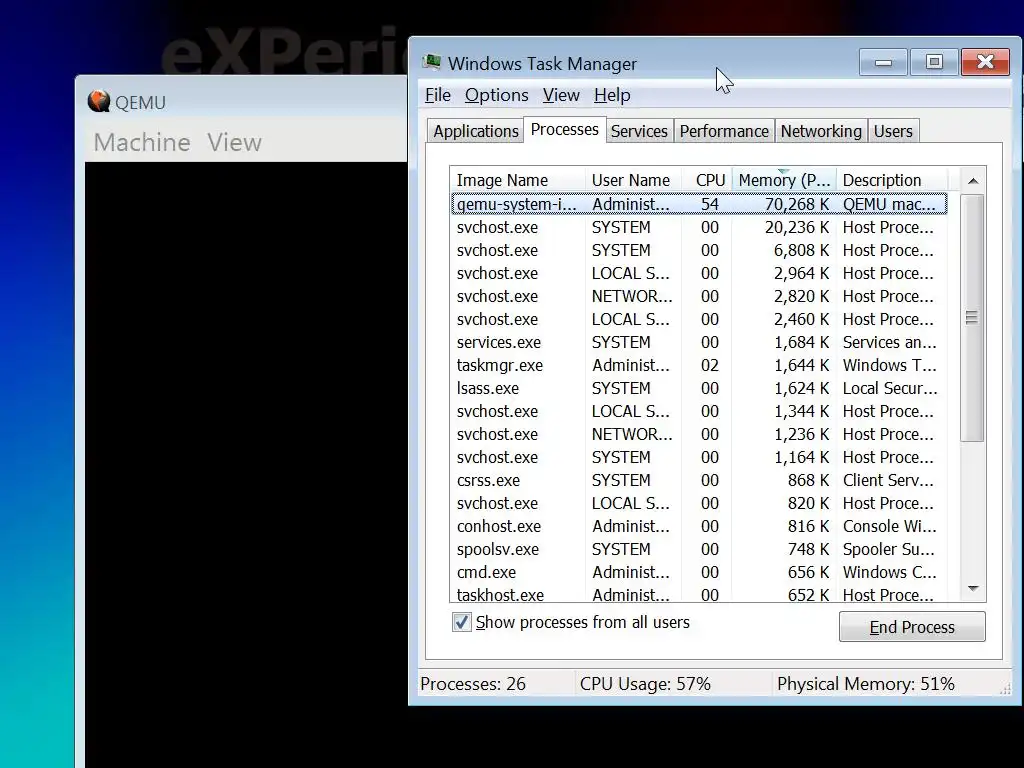Click the QEMU window title text

140,103
